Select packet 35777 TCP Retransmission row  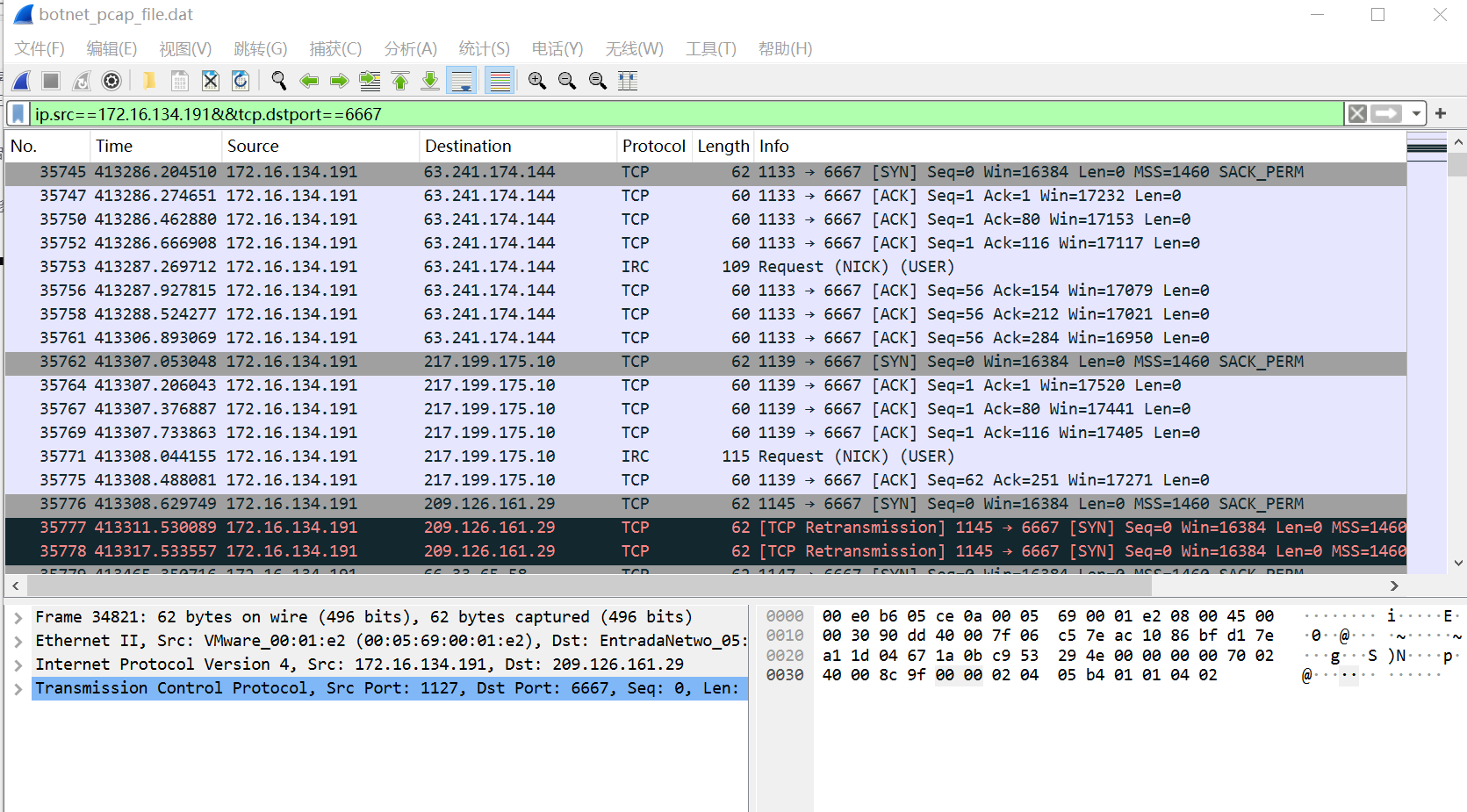[x=706, y=528]
